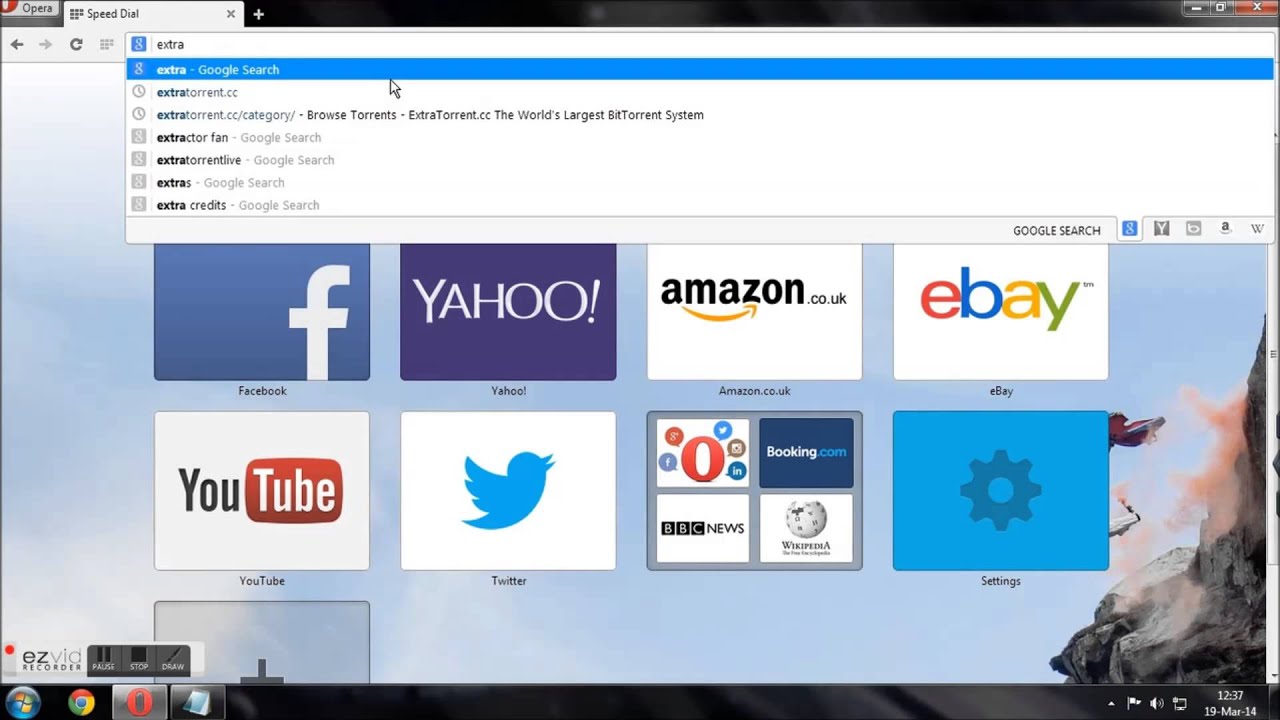Pick 'extratorrentlive' Google Search suggestion
Screen dimensions: 1280x720
pos(700,160)
